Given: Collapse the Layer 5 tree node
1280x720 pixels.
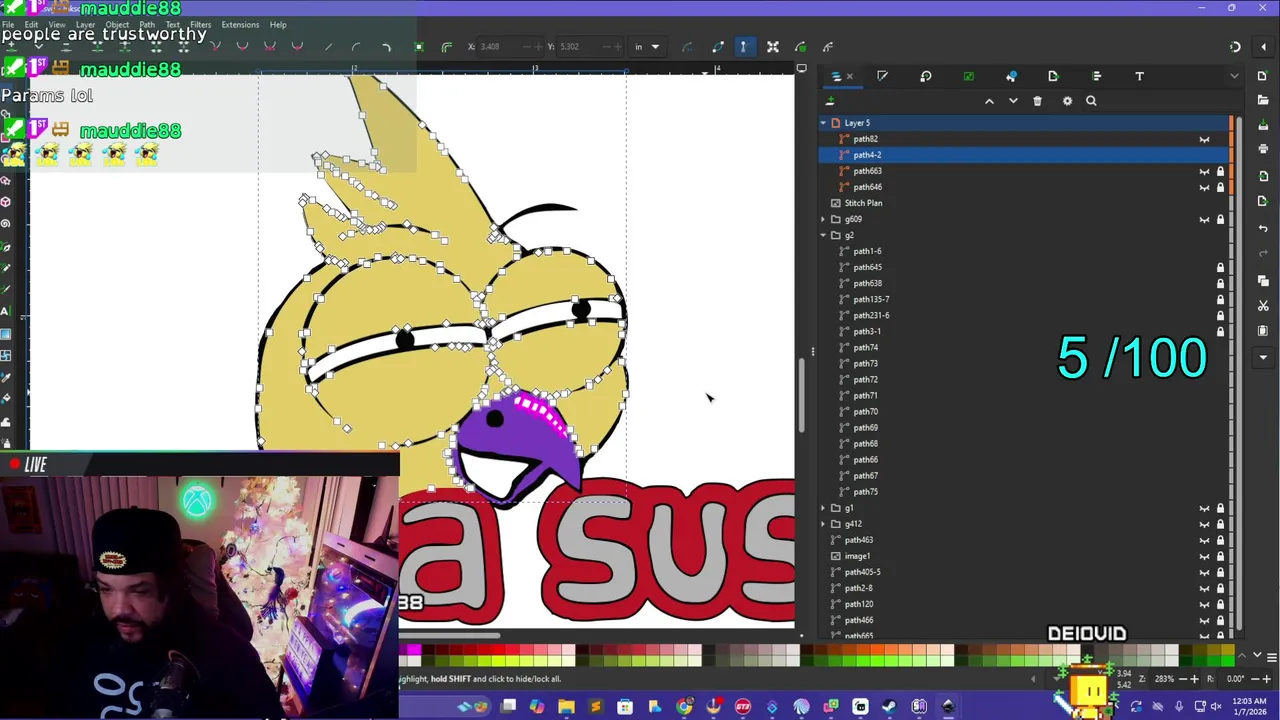Looking at the screenshot, I should click(x=823, y=123).
